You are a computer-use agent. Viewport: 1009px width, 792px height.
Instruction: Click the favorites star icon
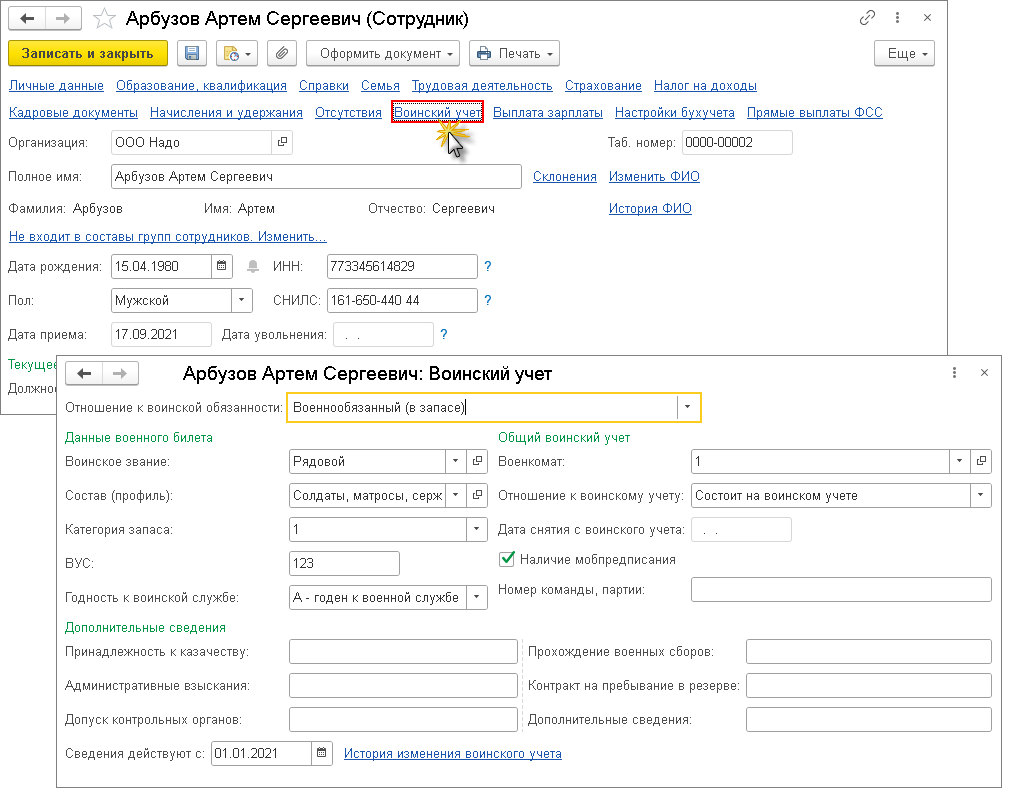(x=102, y=19)
